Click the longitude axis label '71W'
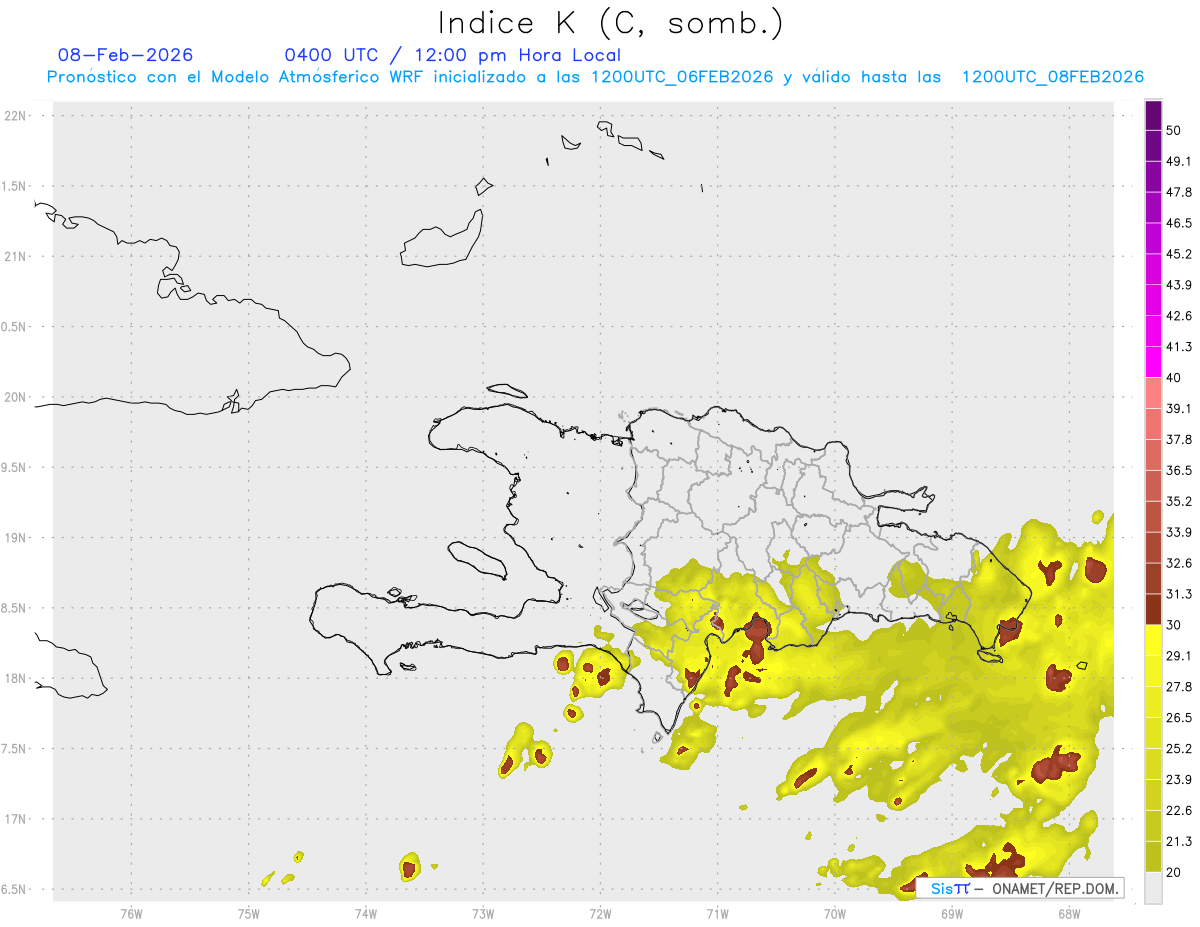The image size is (1200, 927). pos(717,914)
